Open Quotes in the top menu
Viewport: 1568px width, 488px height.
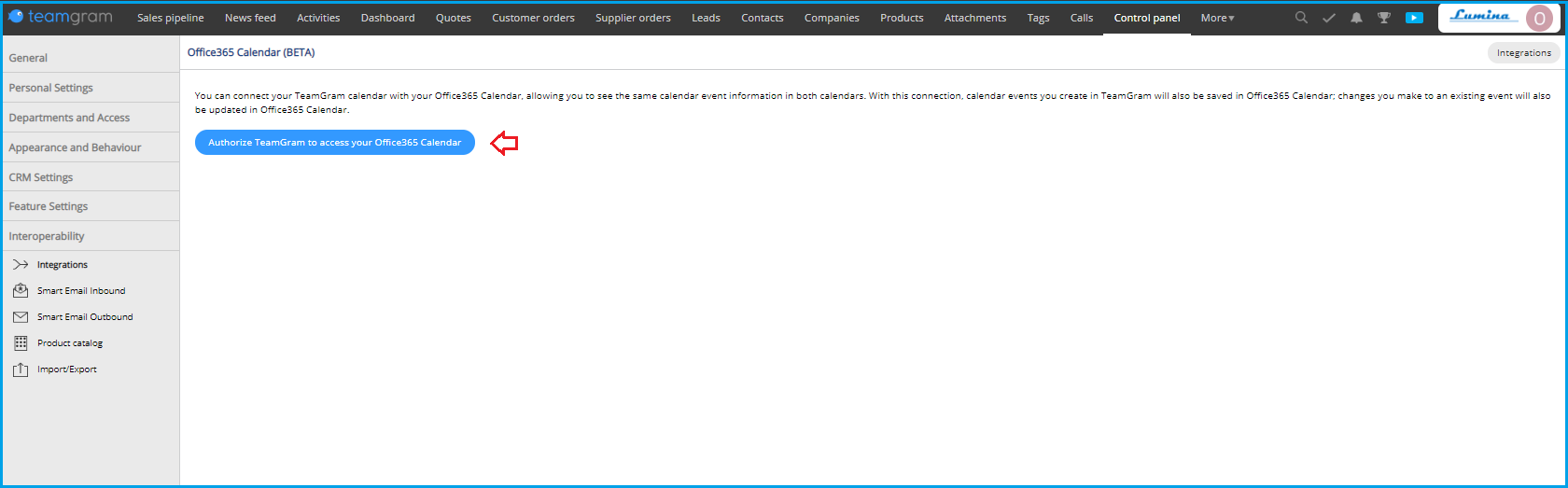[x=453, y=18]
